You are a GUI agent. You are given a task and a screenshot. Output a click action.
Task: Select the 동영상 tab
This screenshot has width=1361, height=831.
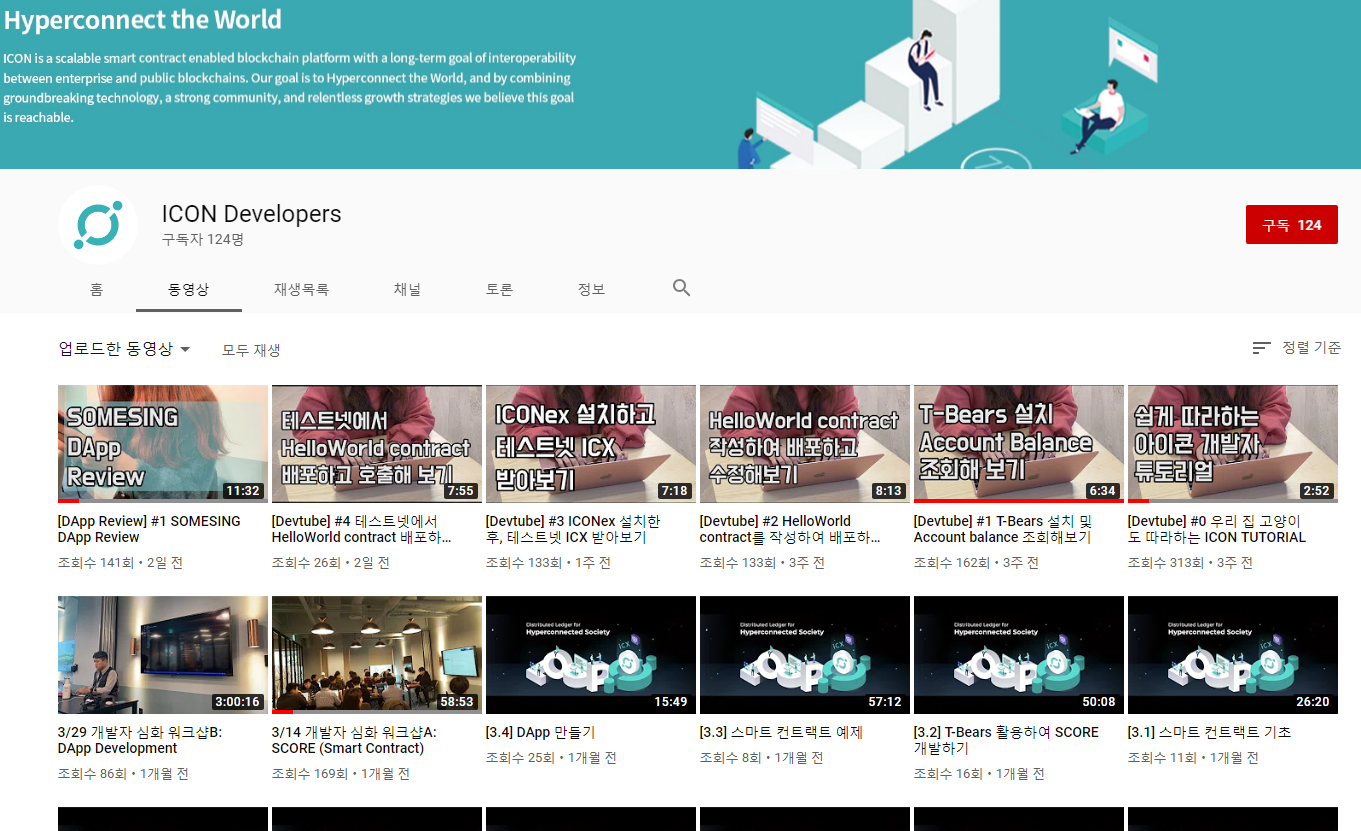coord(189,289)
